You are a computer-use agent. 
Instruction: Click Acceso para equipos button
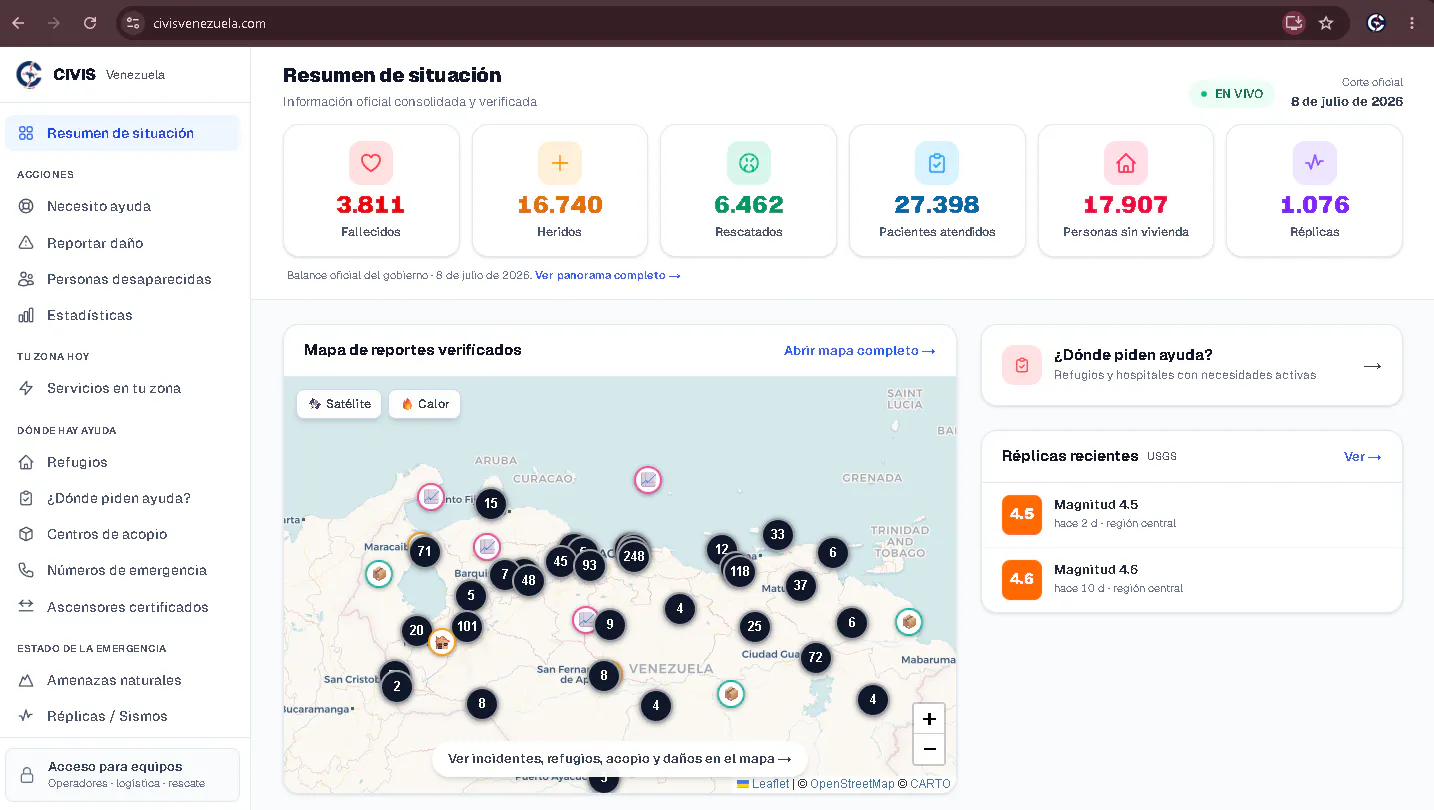click(122, 775)
